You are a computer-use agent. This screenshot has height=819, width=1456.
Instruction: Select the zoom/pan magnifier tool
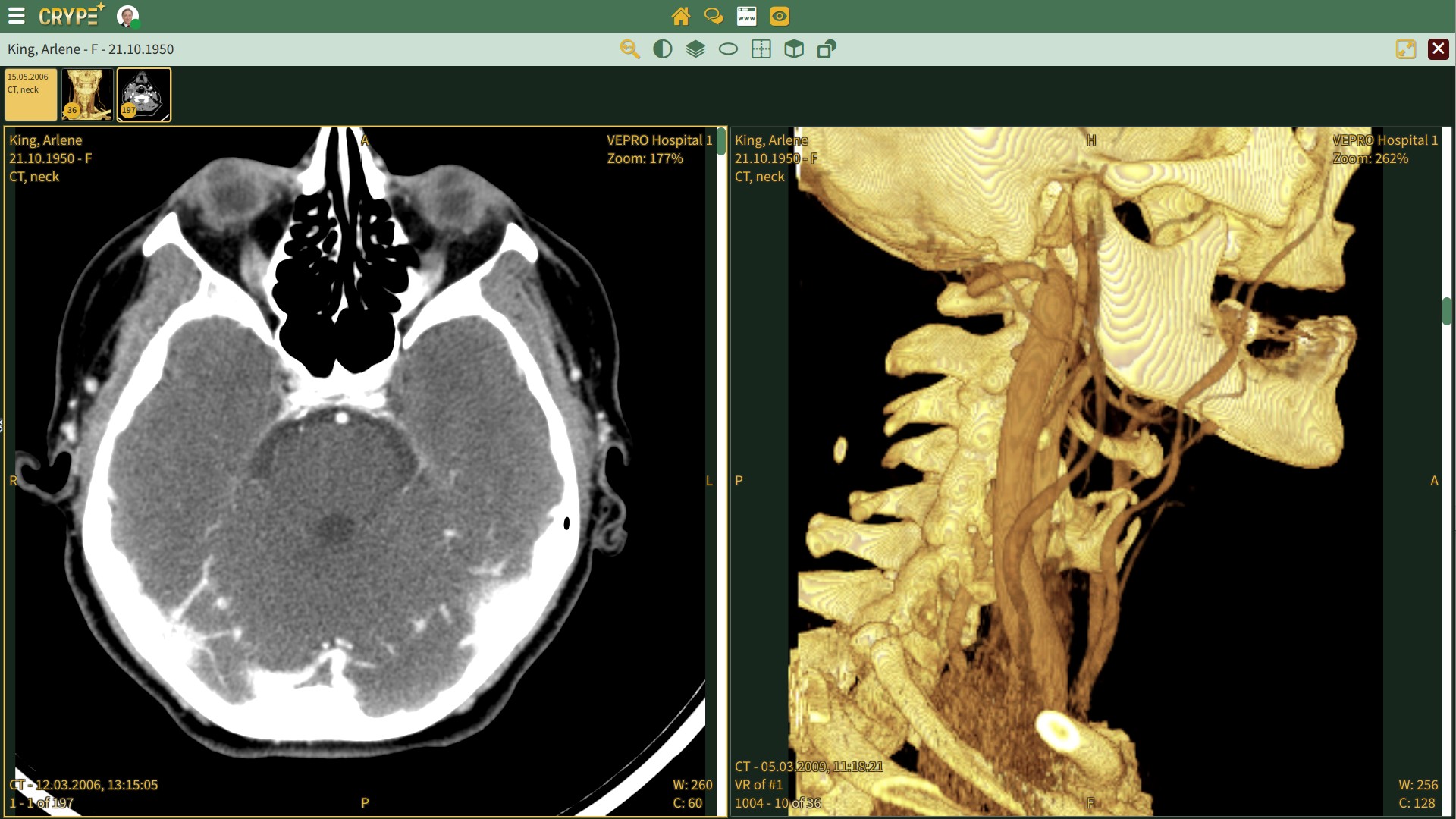(629, 49)
